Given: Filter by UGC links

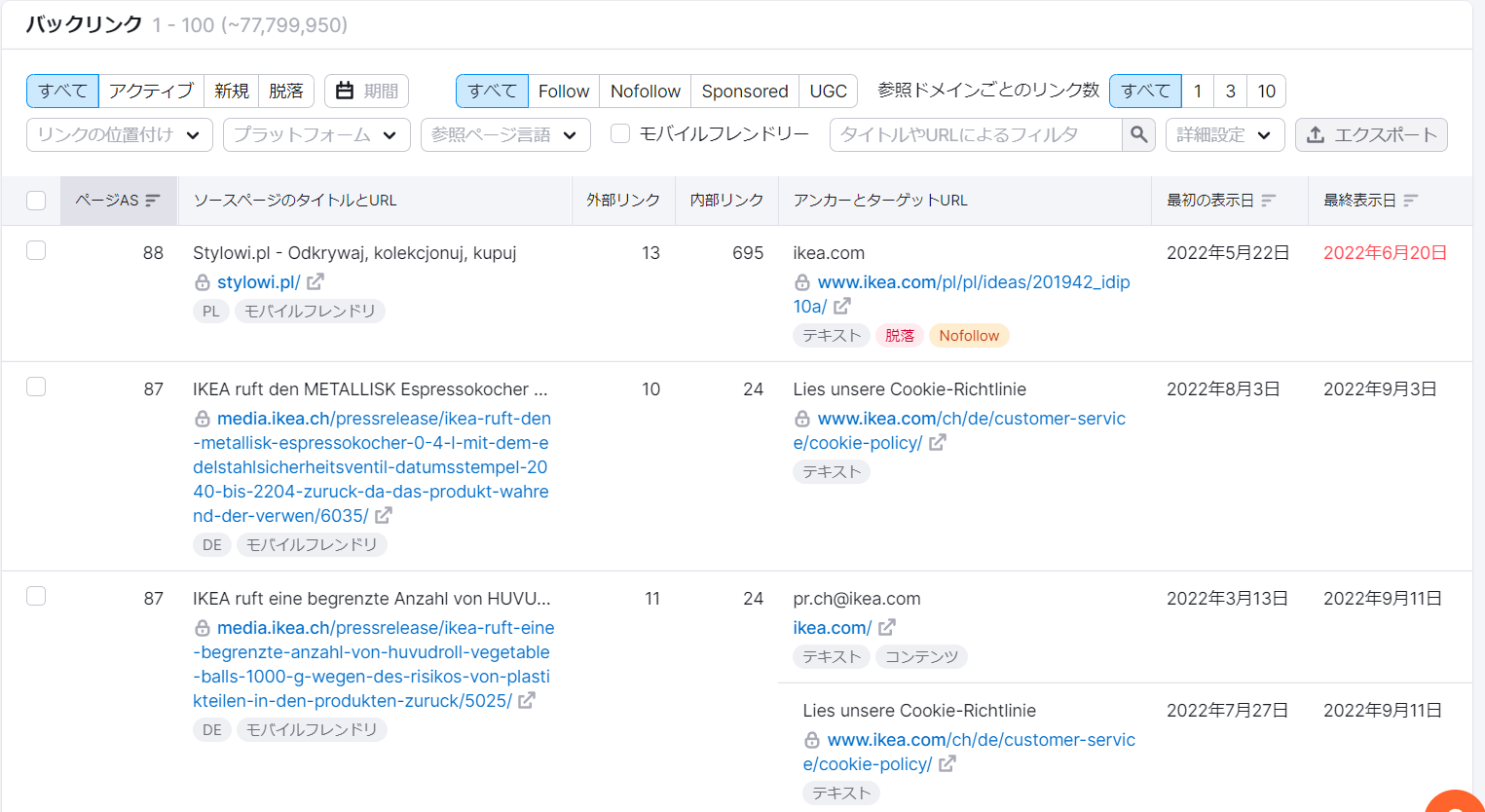Looking at the screenshot, I should coord(829,91).
